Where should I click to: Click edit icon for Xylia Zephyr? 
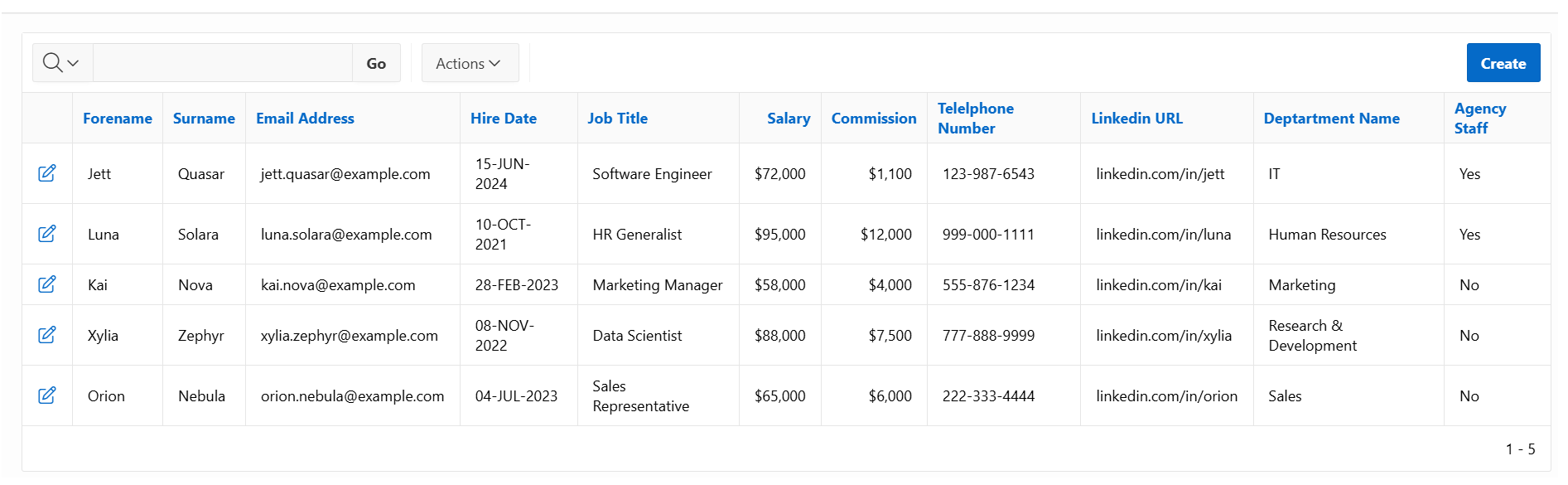coord(47,335)
